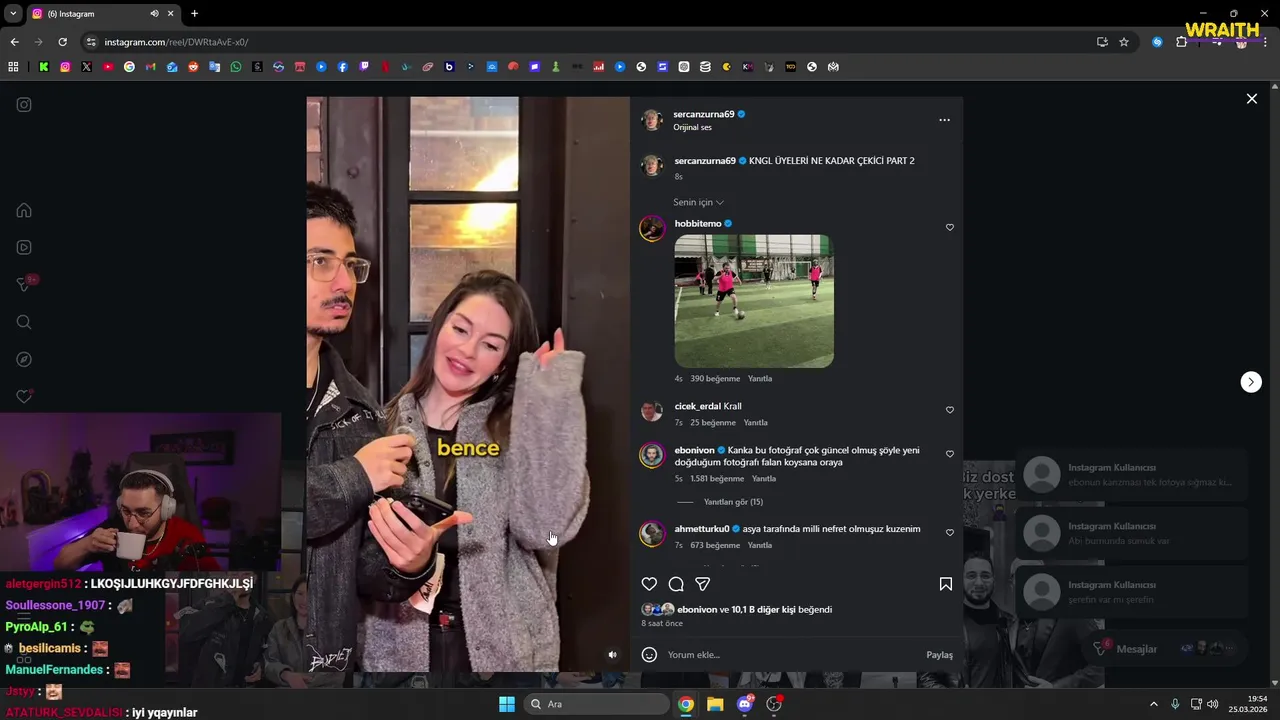Viewport: 1280px width, 720px height.
Task: Reply with Yanıtla under ebonivon's comment
Action: pyautogui.click(x=764, y=479)
